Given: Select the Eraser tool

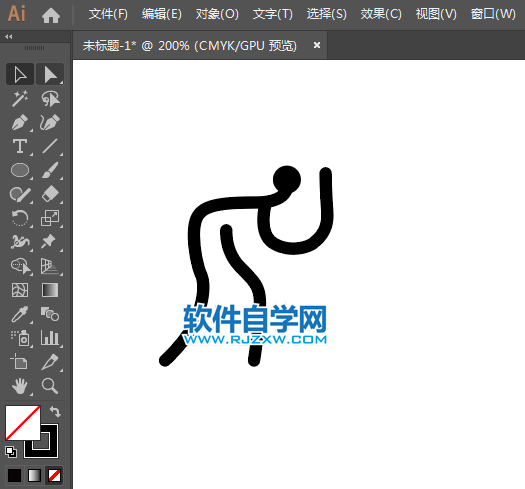Looking at the screenshot, I should coord(50,194).
